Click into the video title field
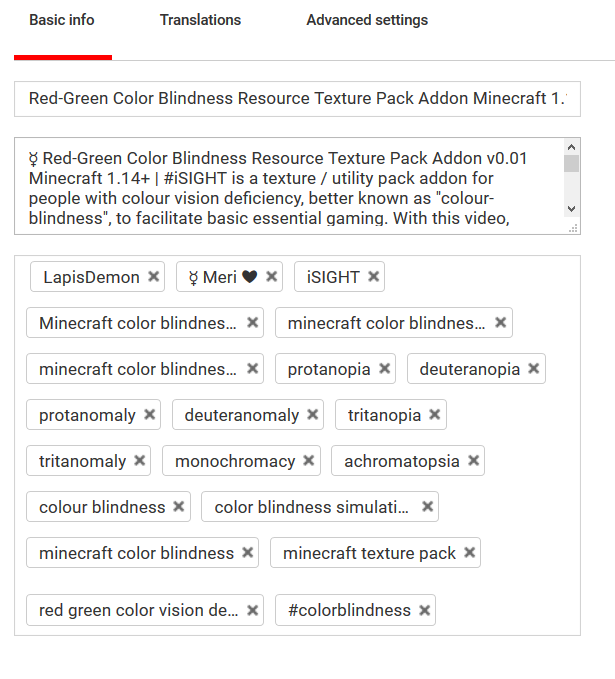Image resolution: width=615 pixels, height=679 pixels. click(297, 99)
